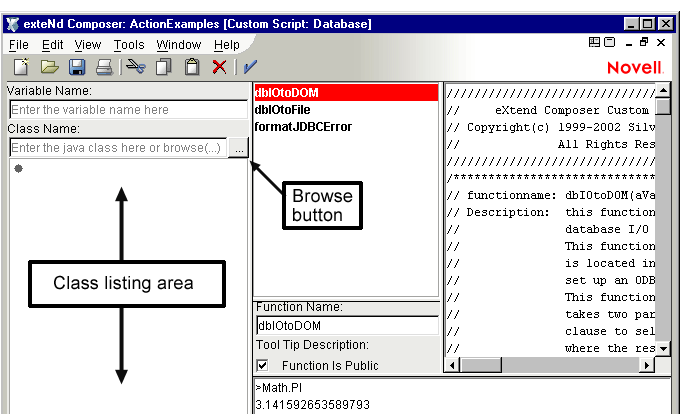
Task: Click the Function Name field containing dbIOtoDOM
Action: (347, 325)
